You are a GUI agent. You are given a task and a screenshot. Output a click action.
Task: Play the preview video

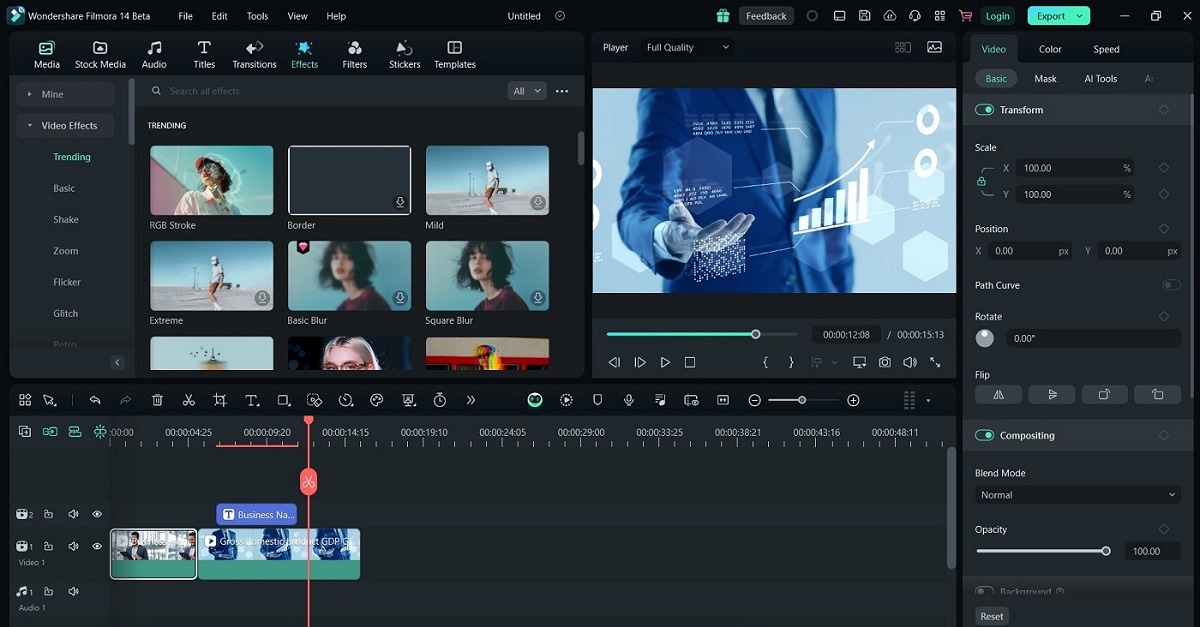[665, 362]
